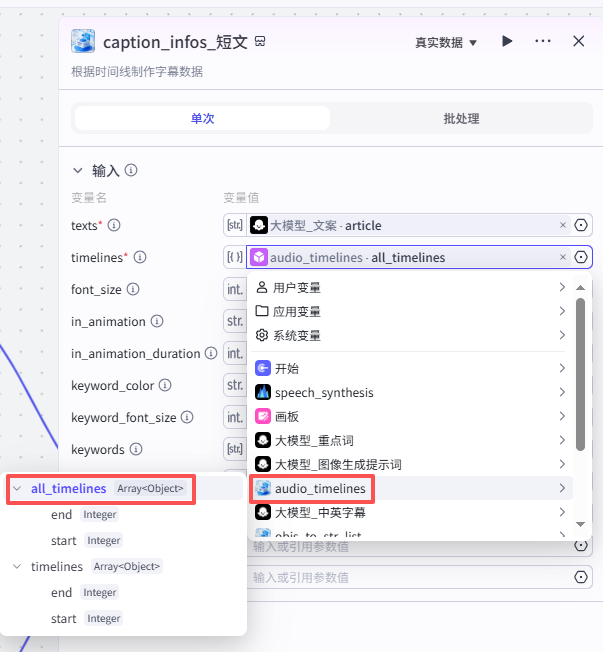Image resolution: width=603 pixels, height=652 pixels.
Task: Open the three-dot more options menu
Action: [x=543, y=41]
